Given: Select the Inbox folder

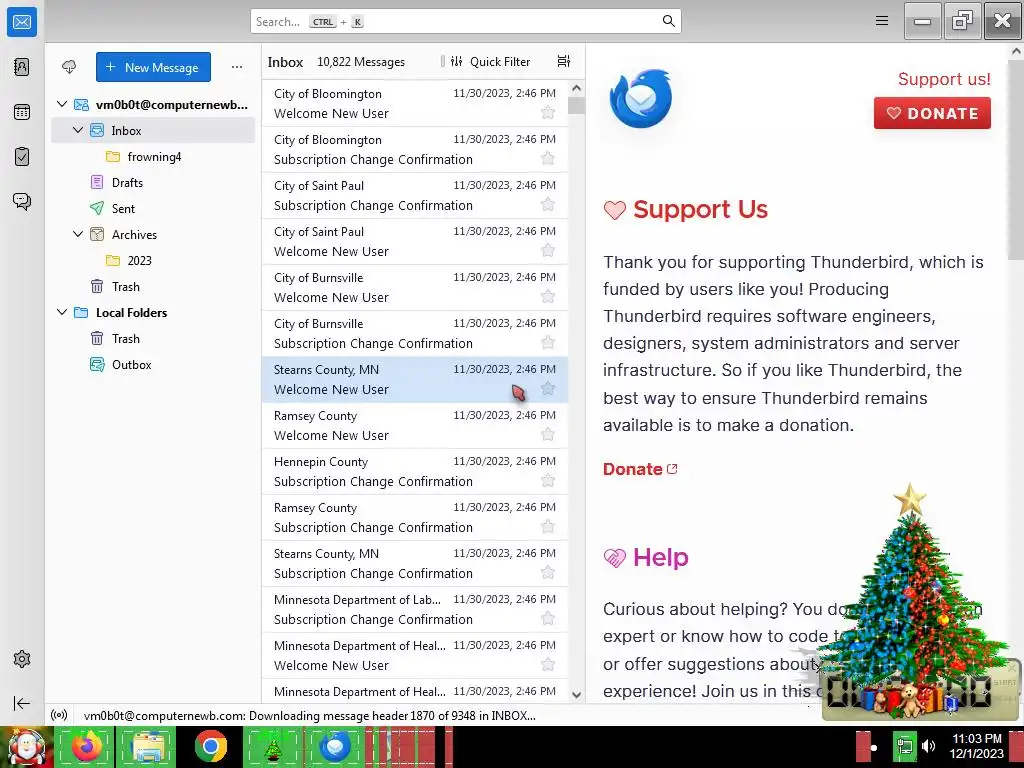Looking at the screenshot, I should [153, 131].
